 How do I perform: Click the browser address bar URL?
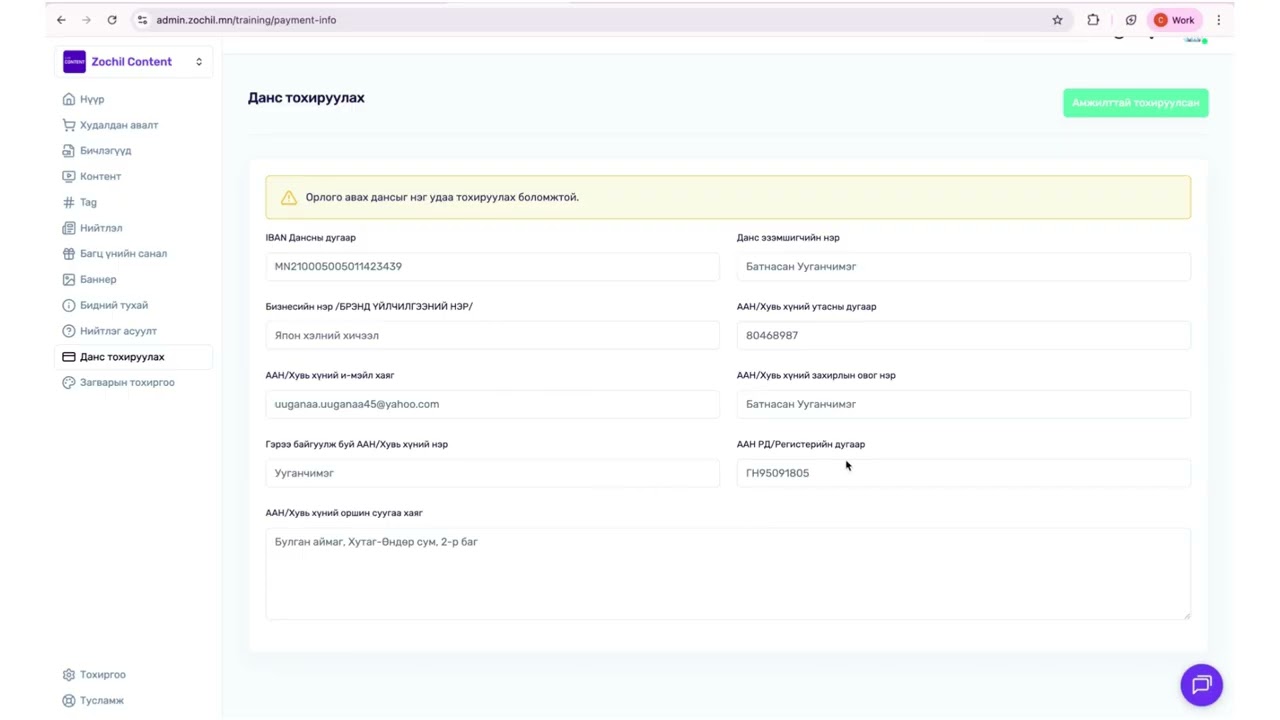[x=246, y=20]
